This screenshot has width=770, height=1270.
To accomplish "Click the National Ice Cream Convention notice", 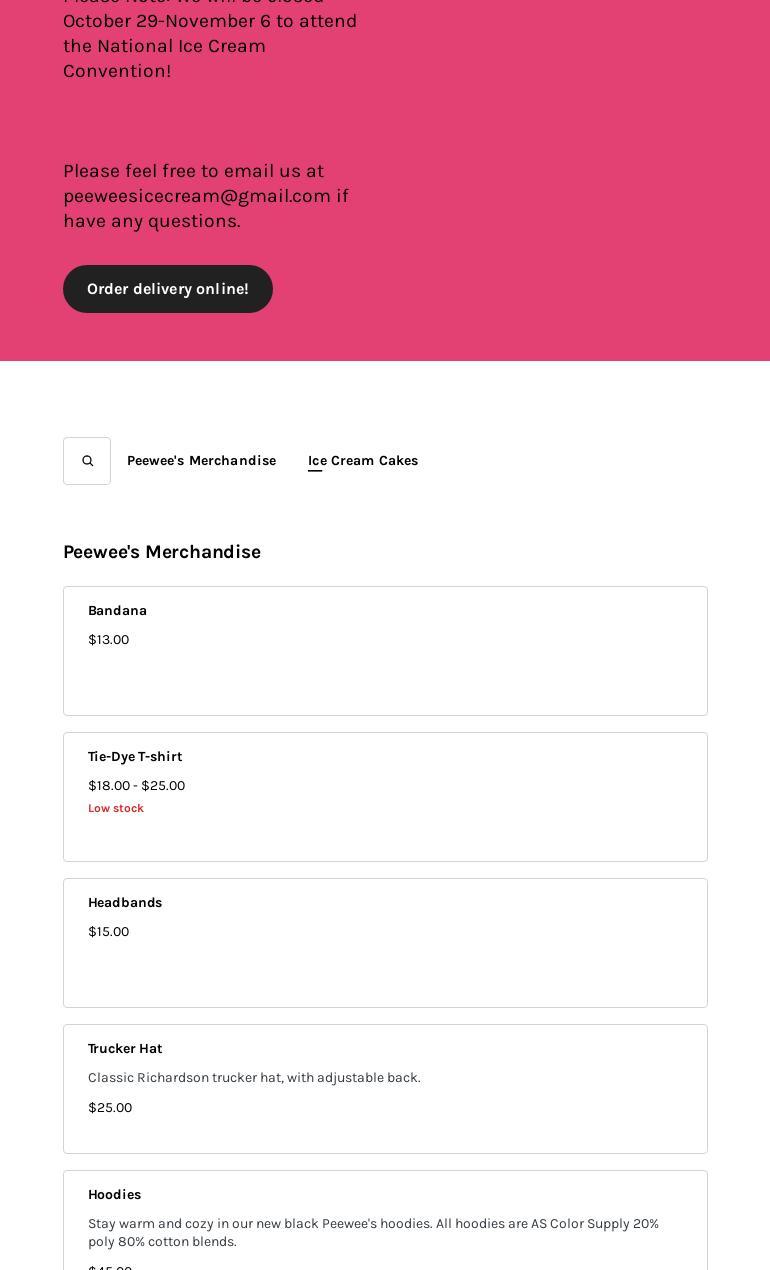I will coord(210,46).
